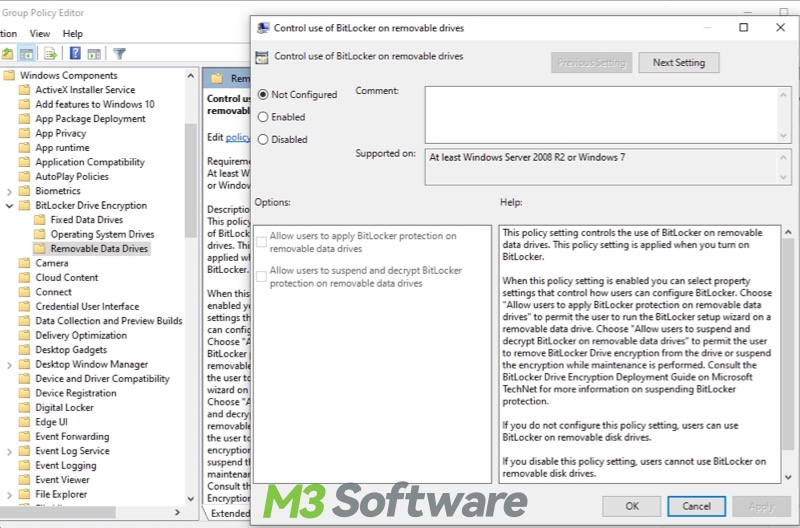Click the folder icon next to Operating System Drives
This screenshot has height=528, width=800.
tap(39, 234)
